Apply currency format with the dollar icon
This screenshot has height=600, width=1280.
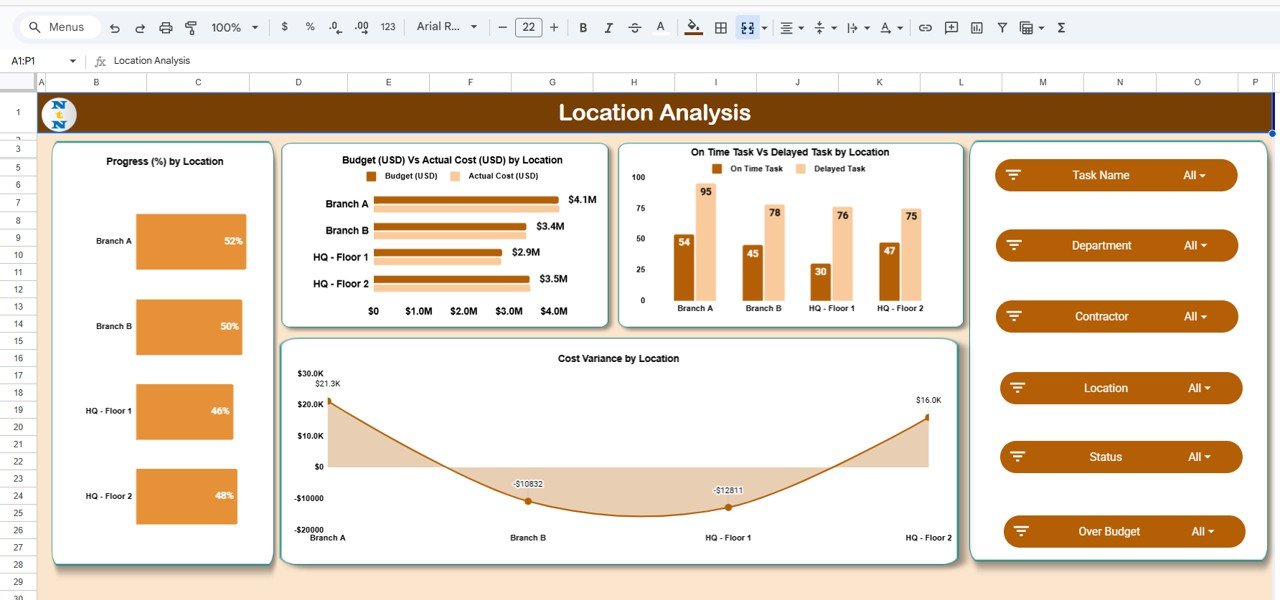284,27
